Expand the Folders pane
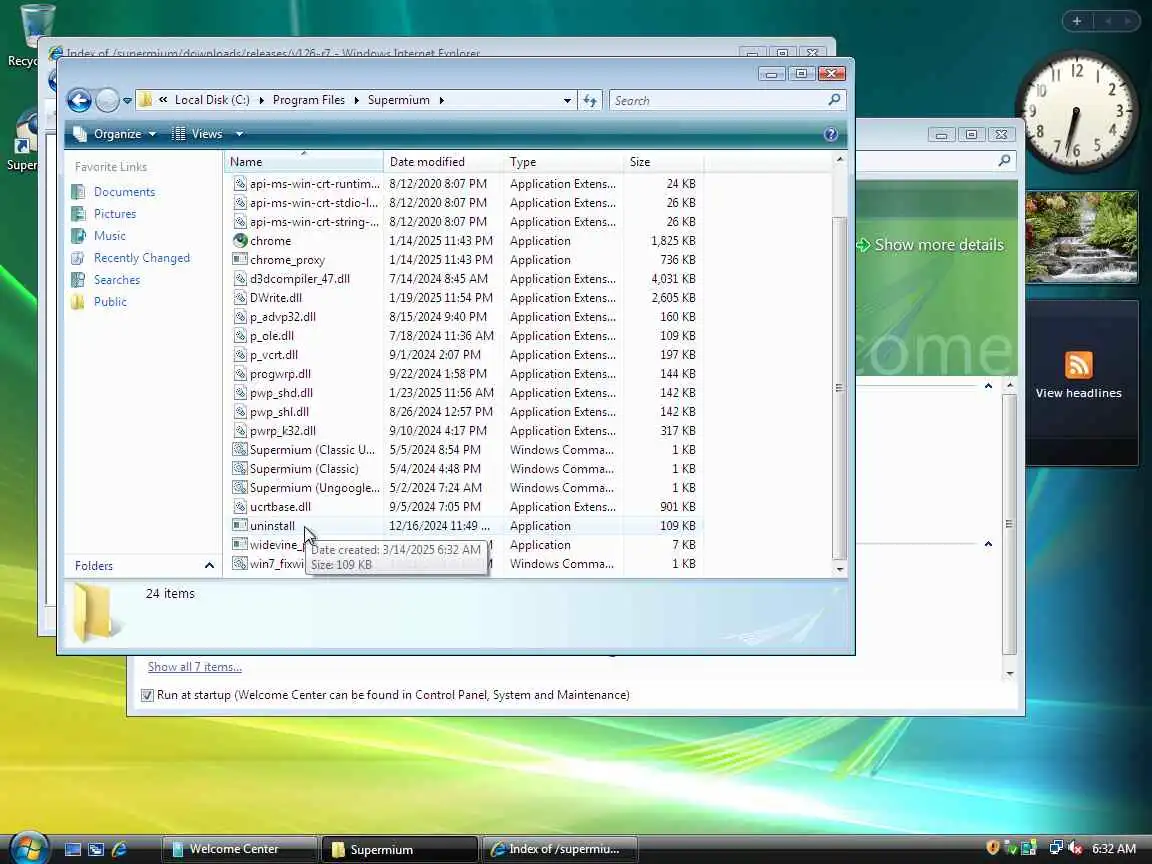The height and width of the screenshot is (864, 1152). click(209, 566)
